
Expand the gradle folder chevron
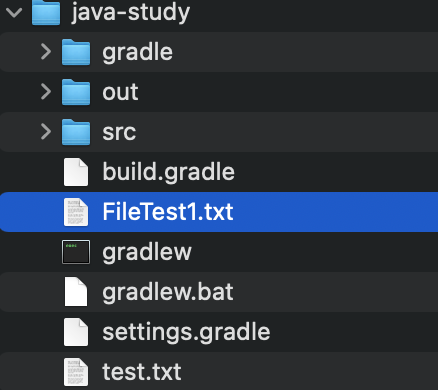coord(46,52)
